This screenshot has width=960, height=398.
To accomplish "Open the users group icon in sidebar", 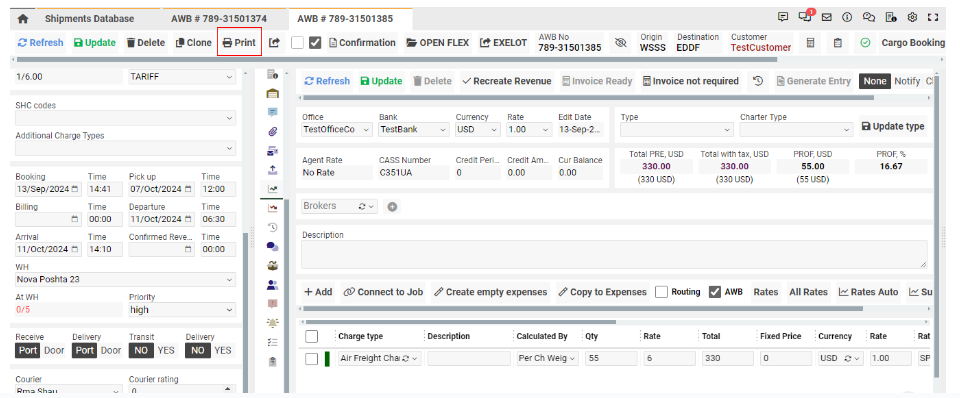I will click(273, 284).
